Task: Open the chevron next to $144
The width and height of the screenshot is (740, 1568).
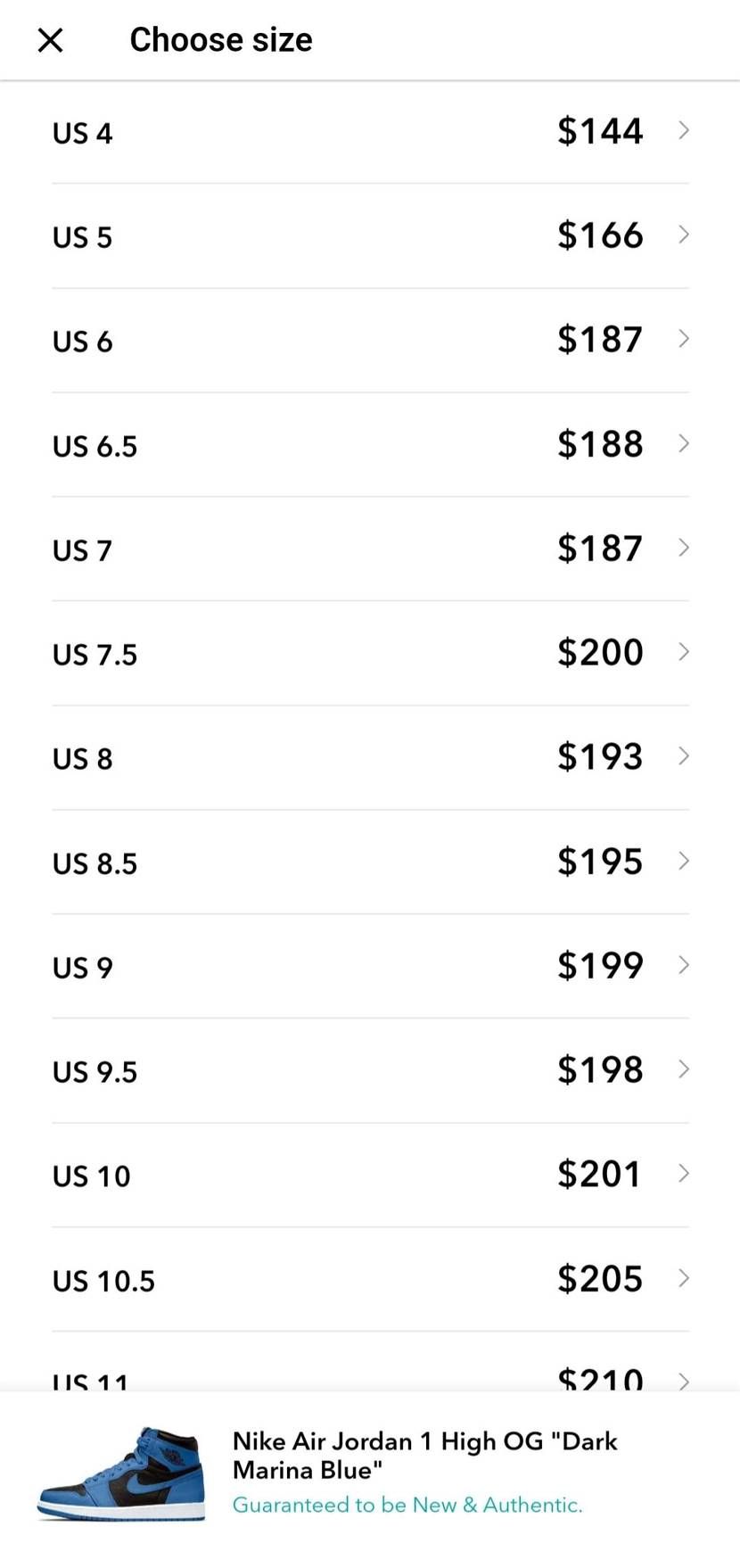Action: [x=684, y=130]
